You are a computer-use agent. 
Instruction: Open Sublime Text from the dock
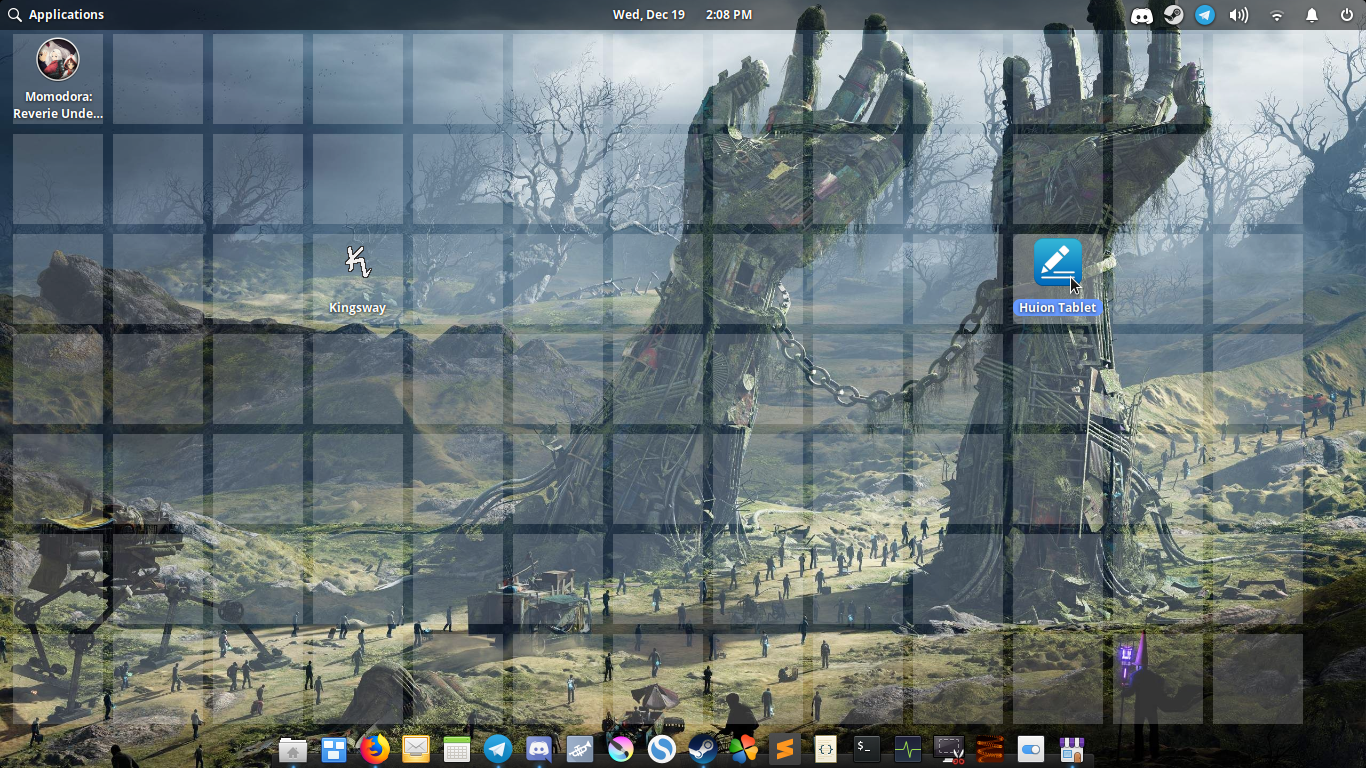(785, 749)
